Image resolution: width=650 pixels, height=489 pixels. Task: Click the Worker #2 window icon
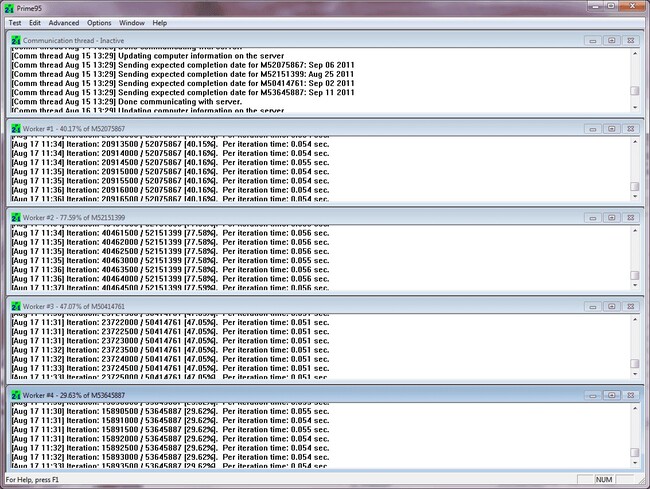click(x=16, y=218)
